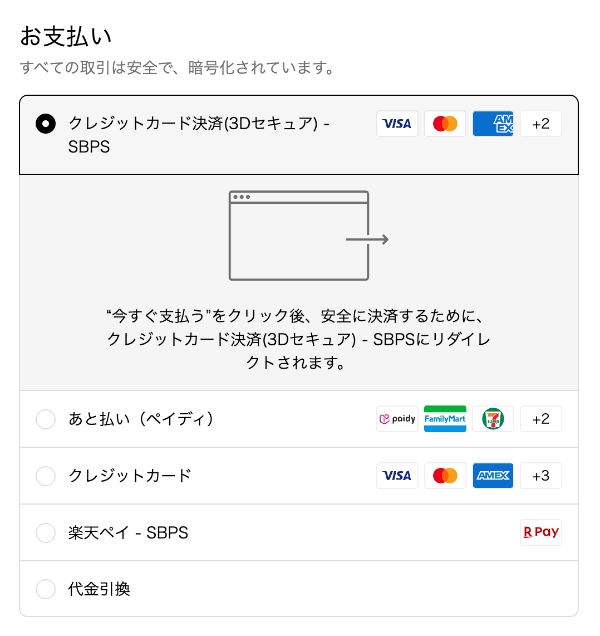The height and width of the screenshot is (636, 600).
Task: Show more cards via the +3 badge
Action: tap(541, 476)
